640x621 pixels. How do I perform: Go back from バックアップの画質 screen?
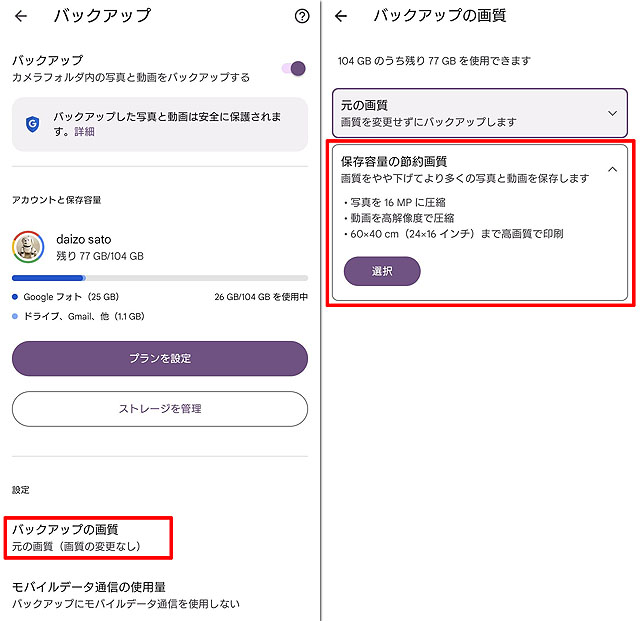(x=341, y=16)
